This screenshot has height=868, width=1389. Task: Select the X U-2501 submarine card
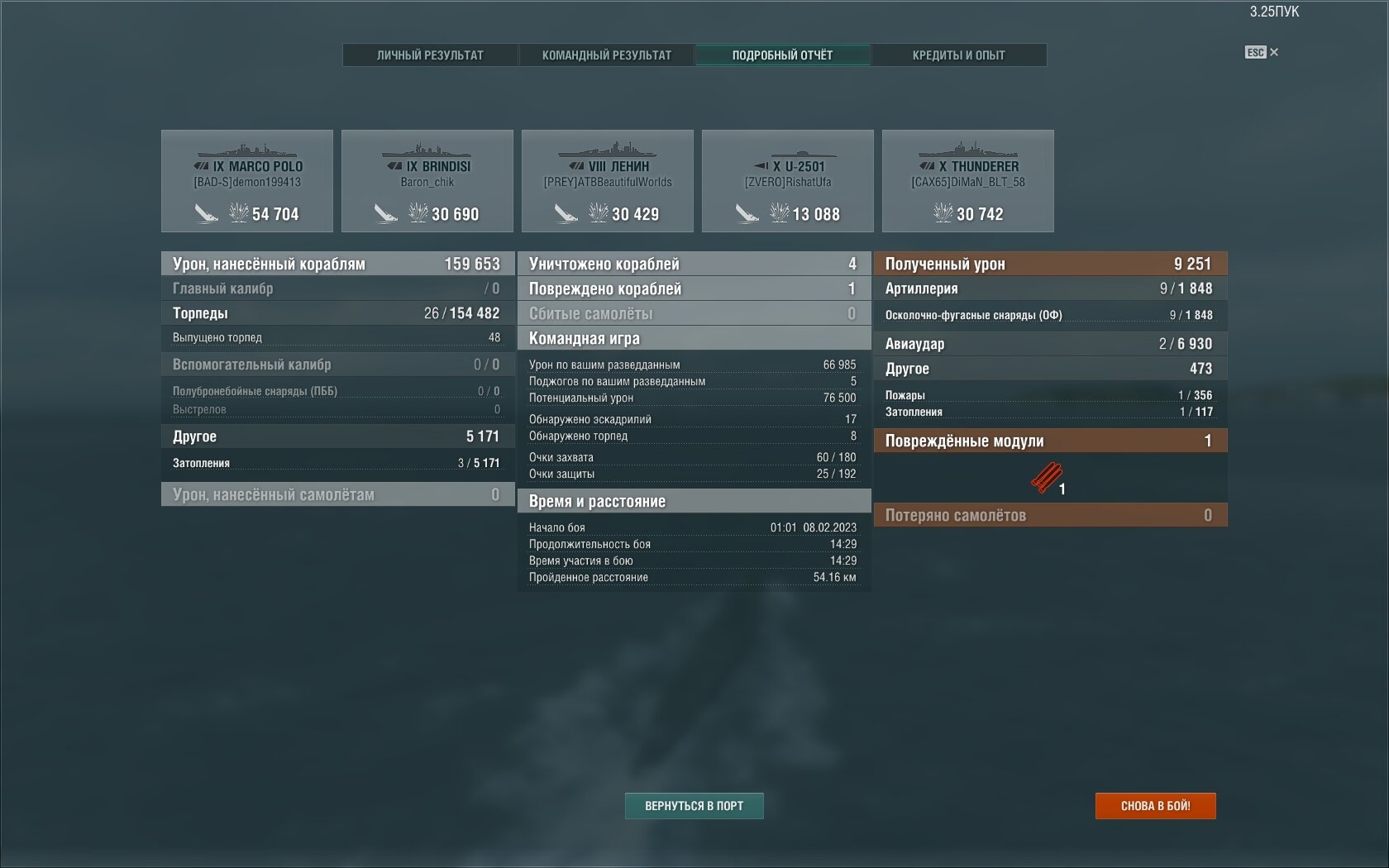coord(788,181)
